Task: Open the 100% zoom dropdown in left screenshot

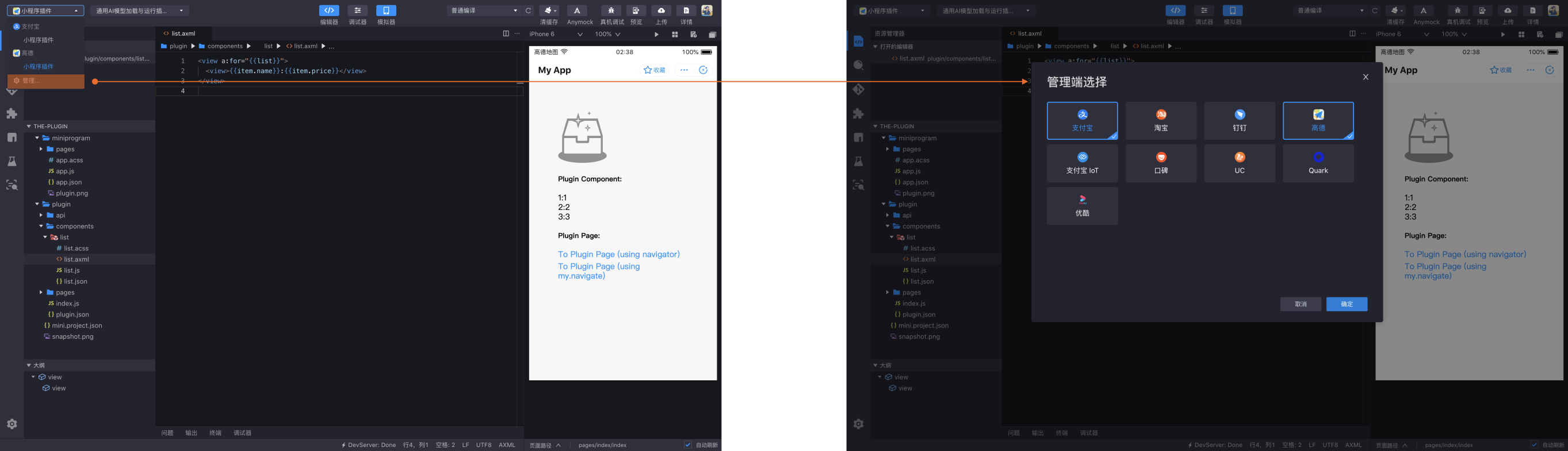Action: point(607,34)
